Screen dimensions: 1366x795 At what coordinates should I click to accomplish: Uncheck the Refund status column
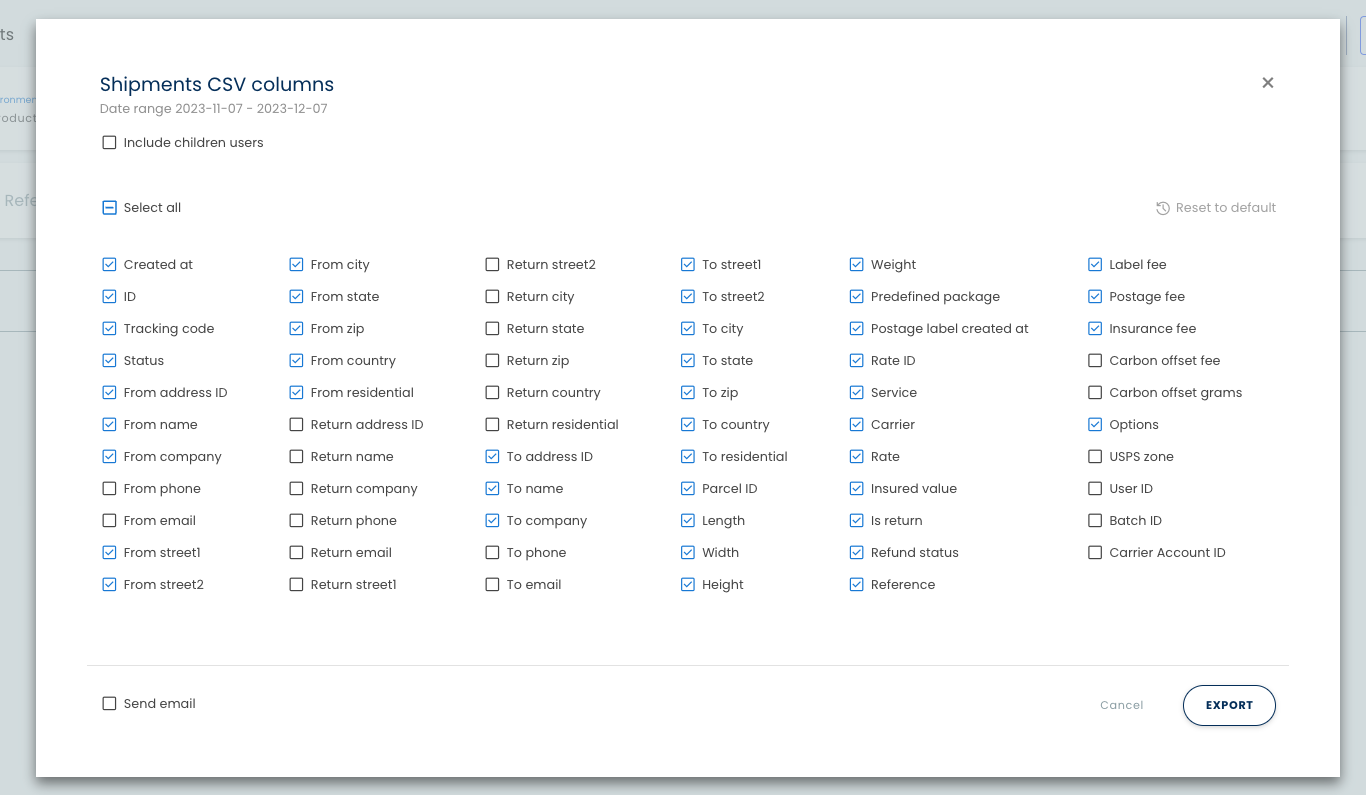click(x=856, y=552)
